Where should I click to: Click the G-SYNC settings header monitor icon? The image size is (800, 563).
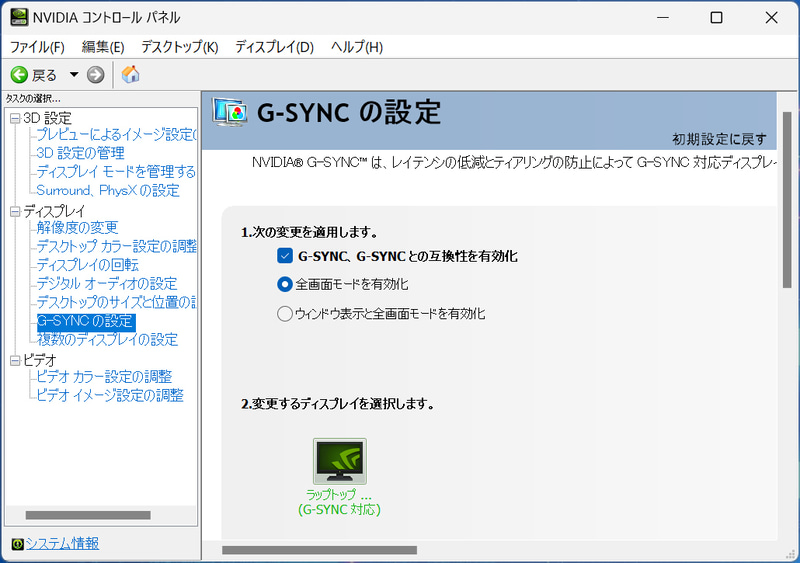pos(230,112)
